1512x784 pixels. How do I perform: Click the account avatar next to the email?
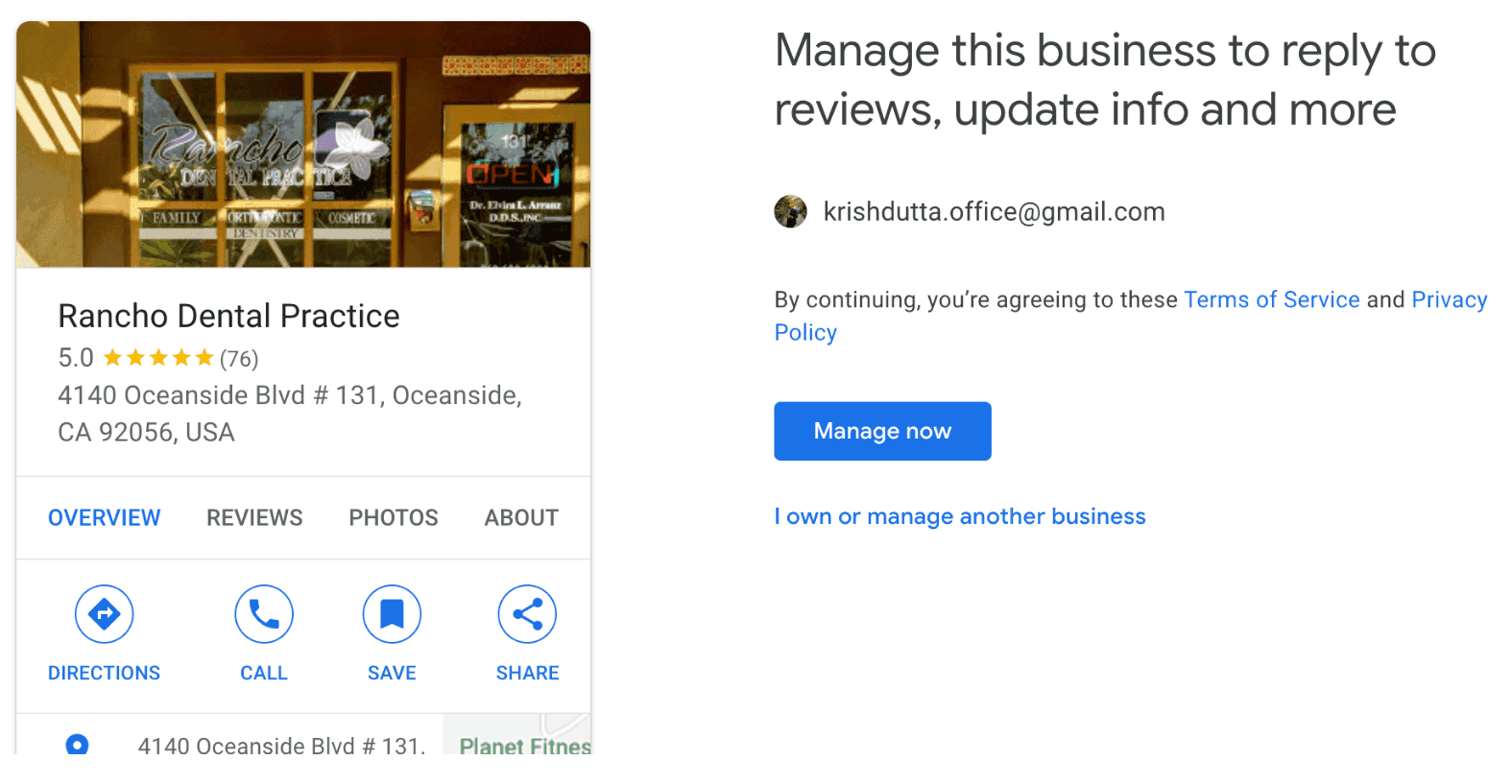pyautogui.click(x=791, y=211)
